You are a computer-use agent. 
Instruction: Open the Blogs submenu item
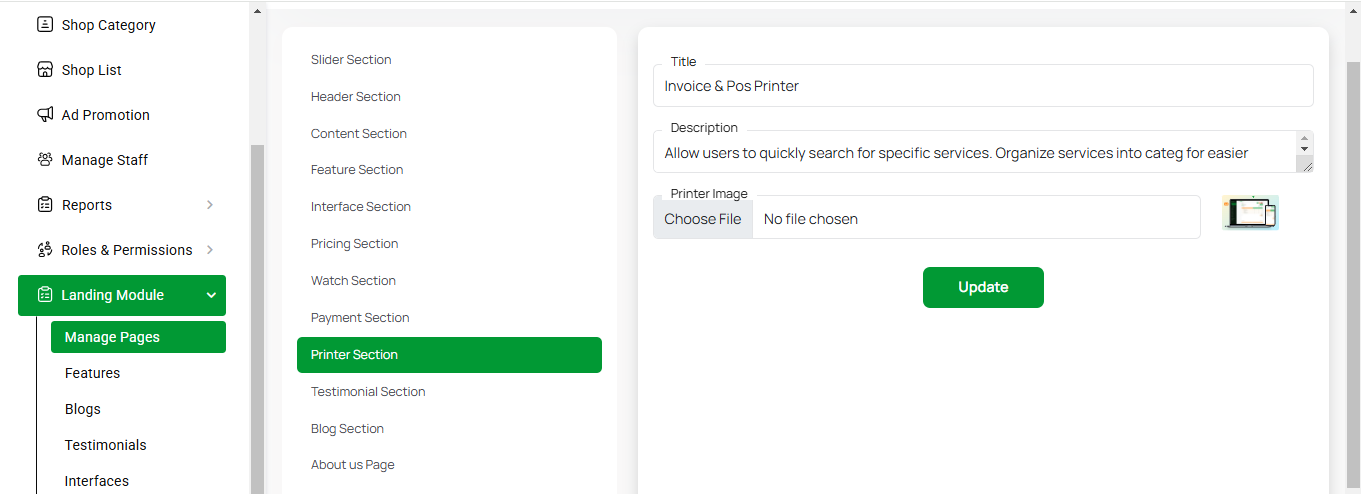(x=83, y=409)
